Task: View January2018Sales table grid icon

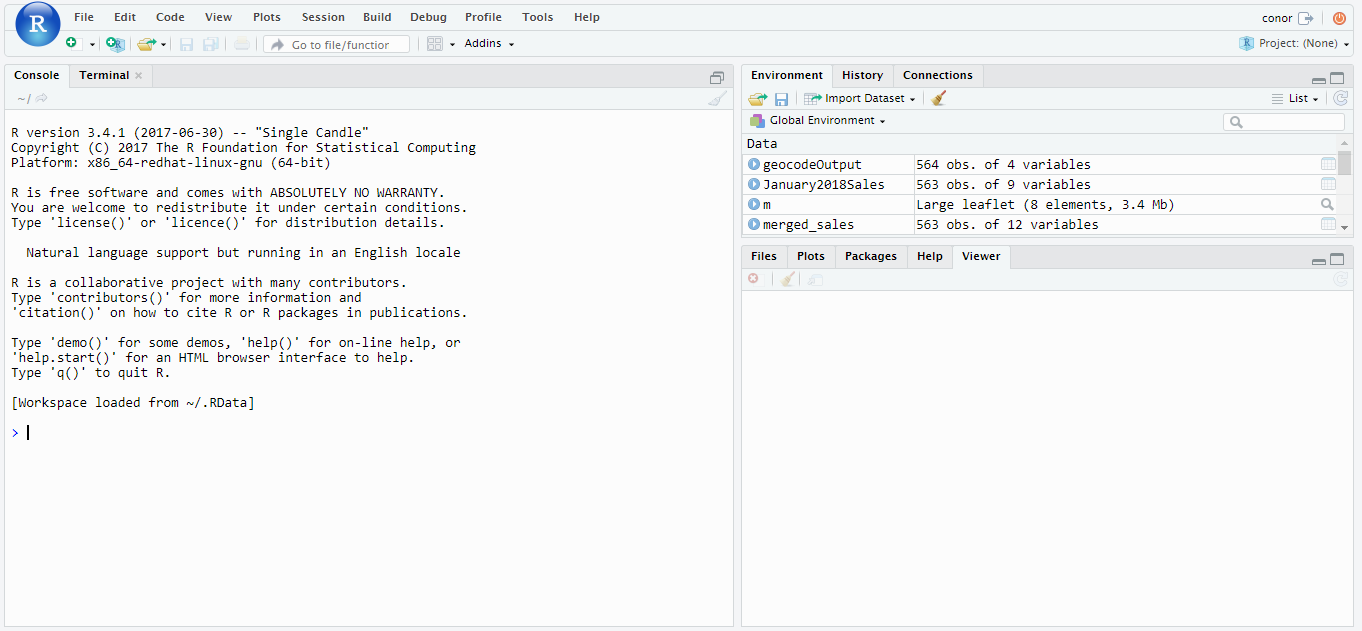Action: pyautogui.click(x=1328, y=184)
